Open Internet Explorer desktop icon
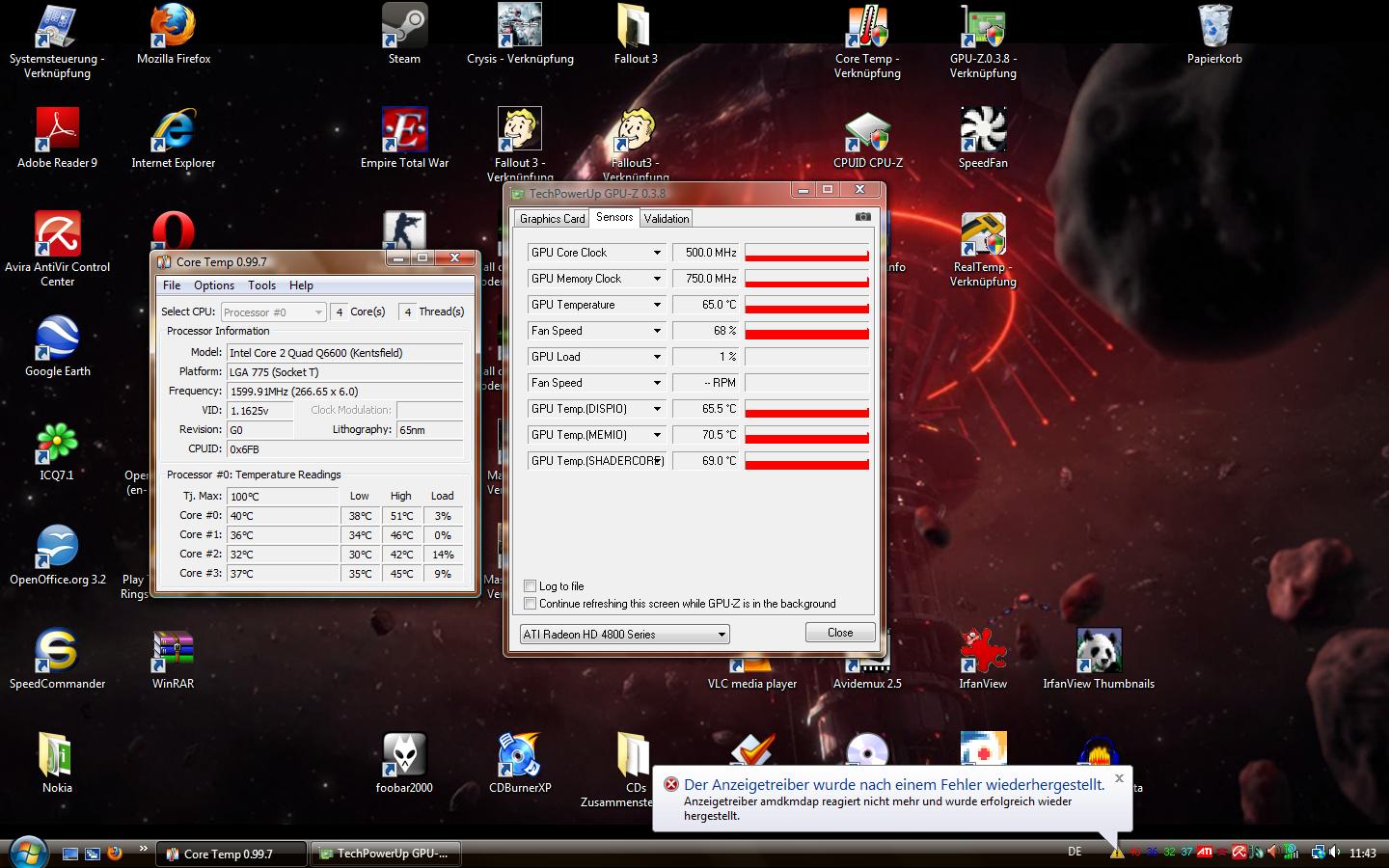The image size is (1389, 868). [173, 131]
